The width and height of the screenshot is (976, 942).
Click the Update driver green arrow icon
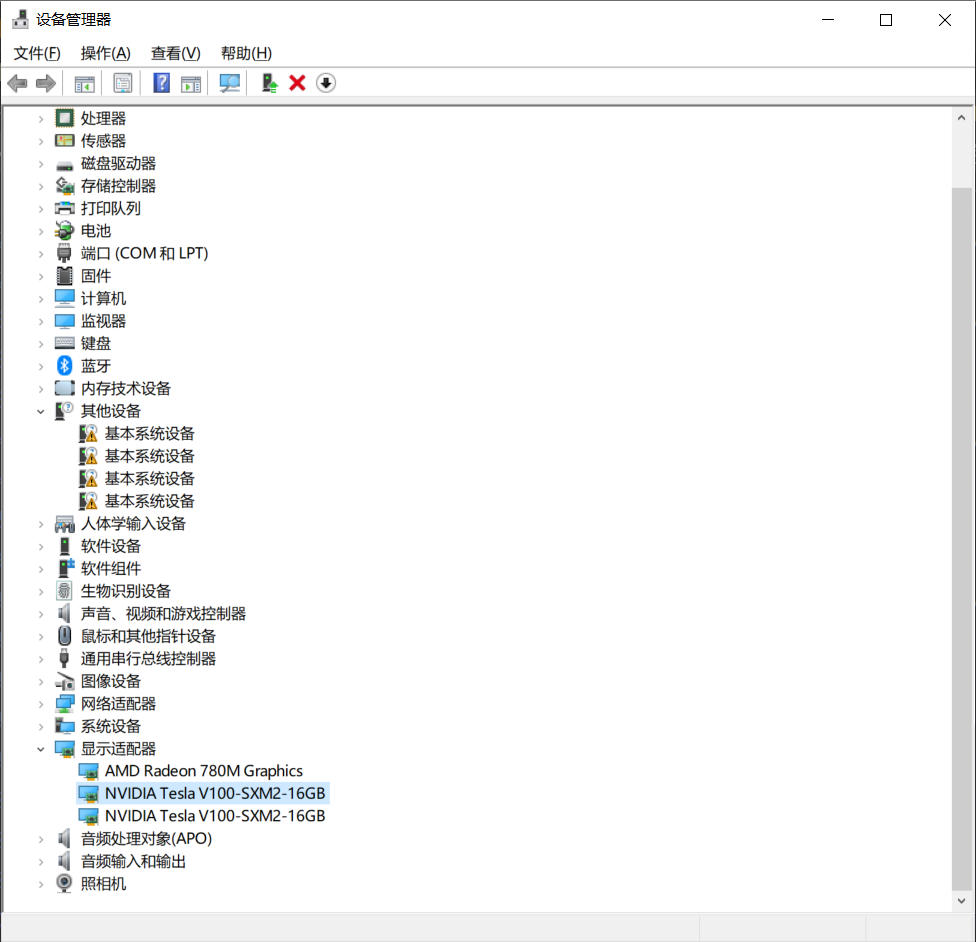tap(269, 83)
